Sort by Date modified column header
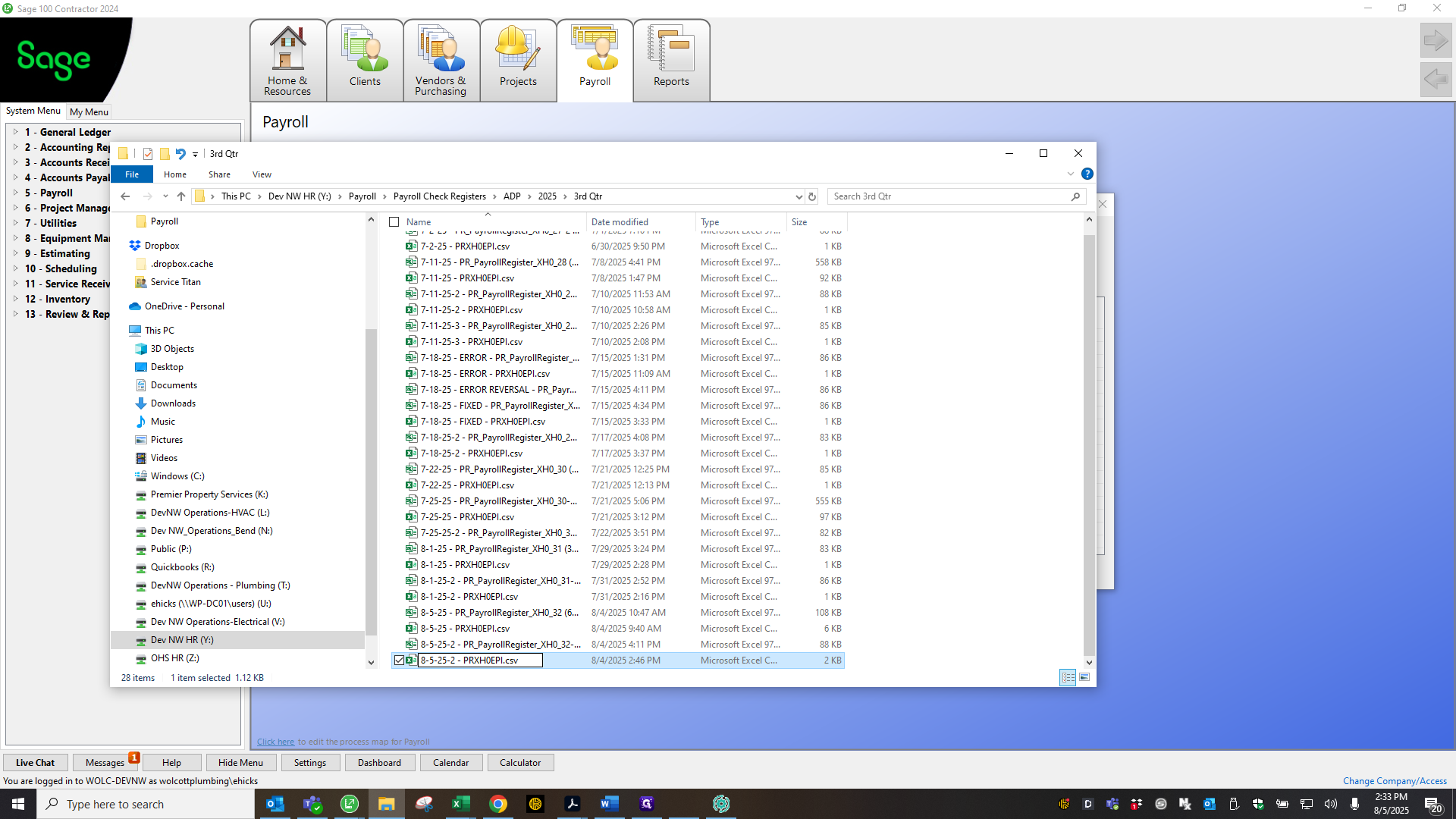The width and height of the screenshot is (1456, 819). pos(641,222)
